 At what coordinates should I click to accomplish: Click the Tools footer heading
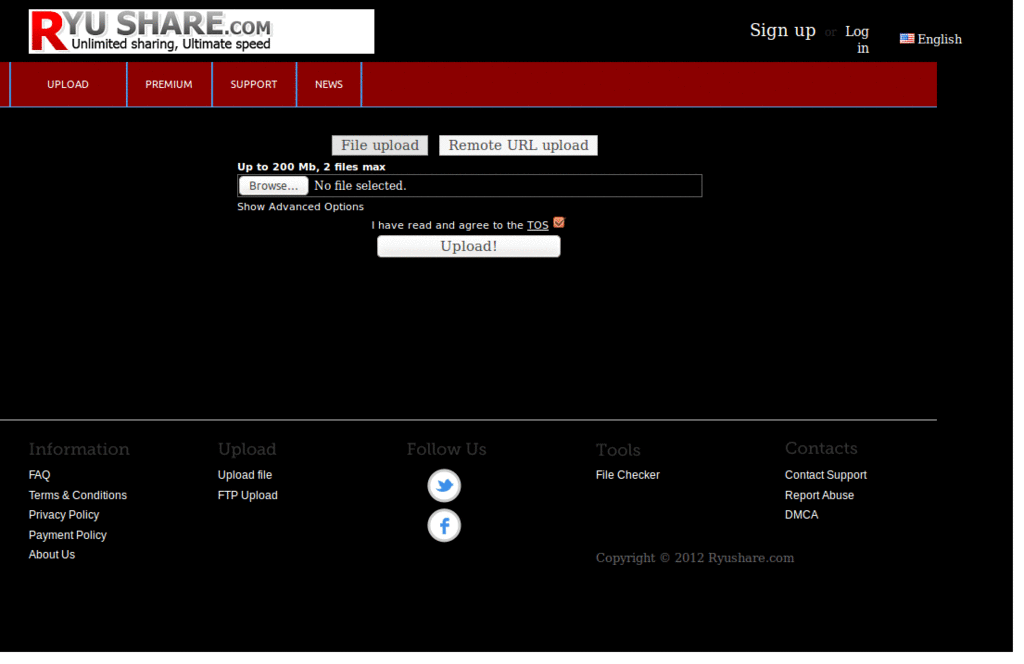(x=618, y=450)
